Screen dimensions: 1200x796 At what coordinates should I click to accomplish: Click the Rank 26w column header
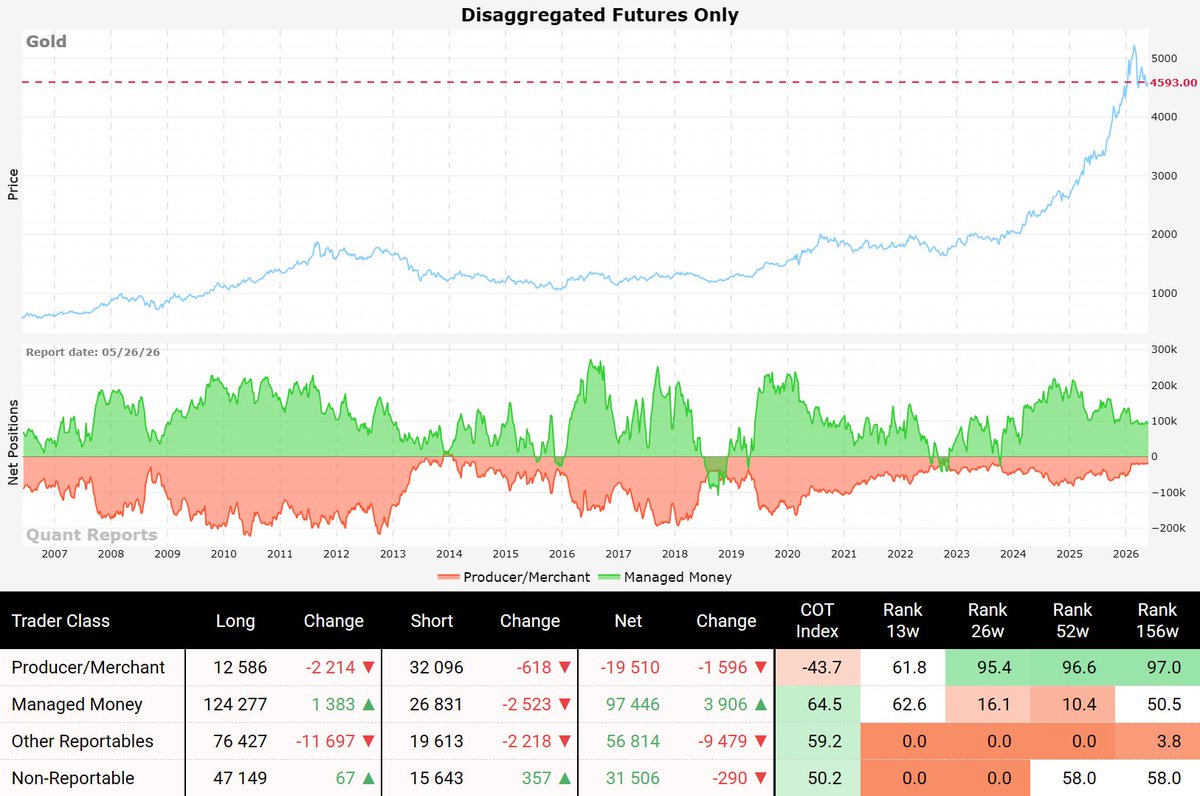(987, 620)
